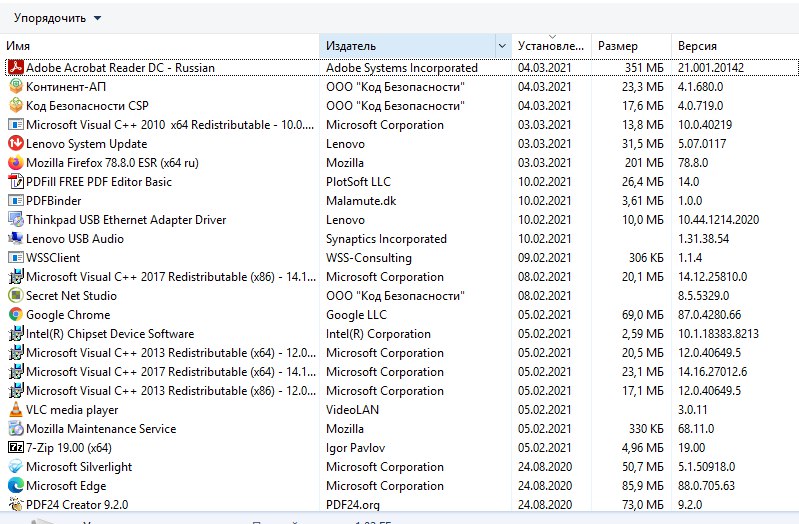Click the Mozilla Firefox 78.8.0 ESR icon
The height and width of the screenshot is (524, 799).
tap(16, 163)
